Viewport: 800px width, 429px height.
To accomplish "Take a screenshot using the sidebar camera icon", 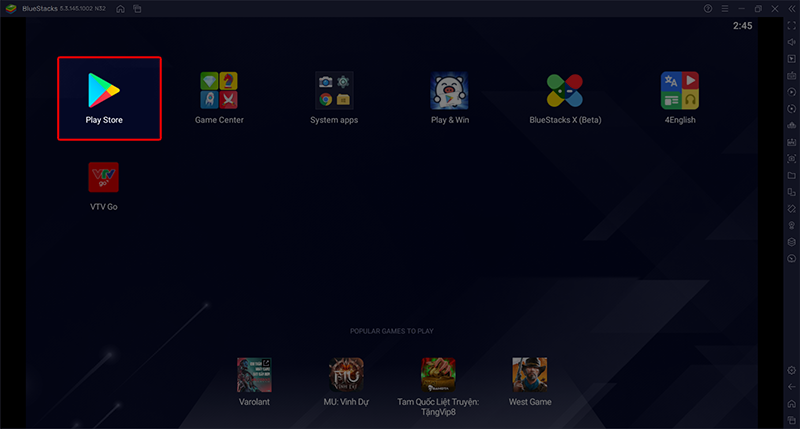I will [x=792, y=159].
